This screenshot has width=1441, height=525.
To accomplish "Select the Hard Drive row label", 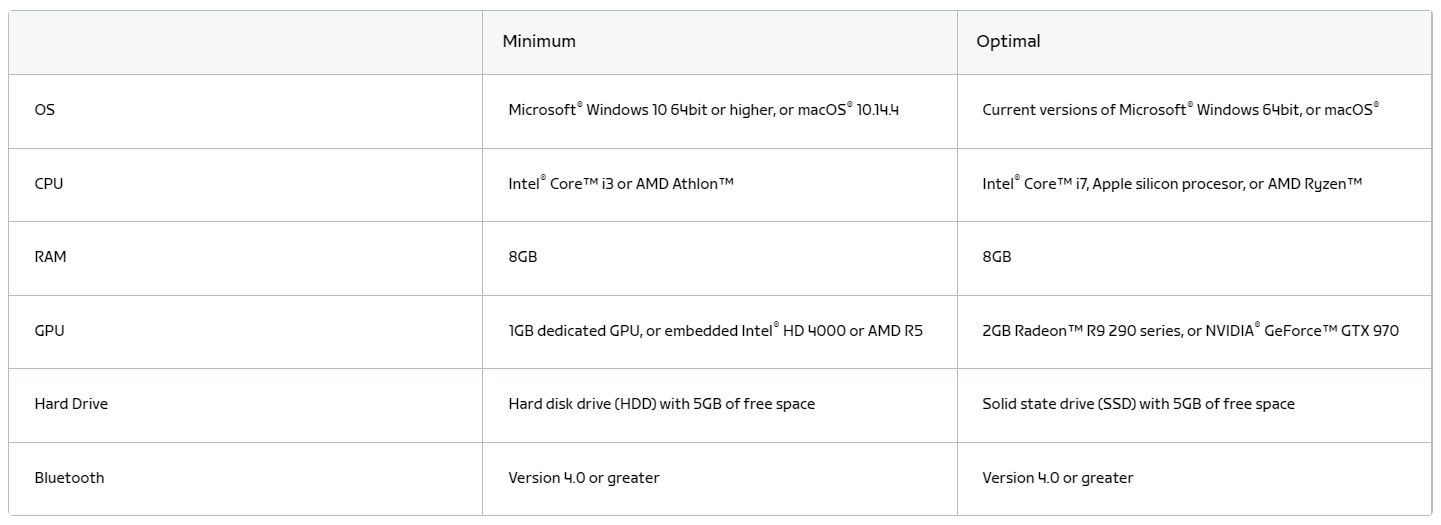I will [71, 404].
